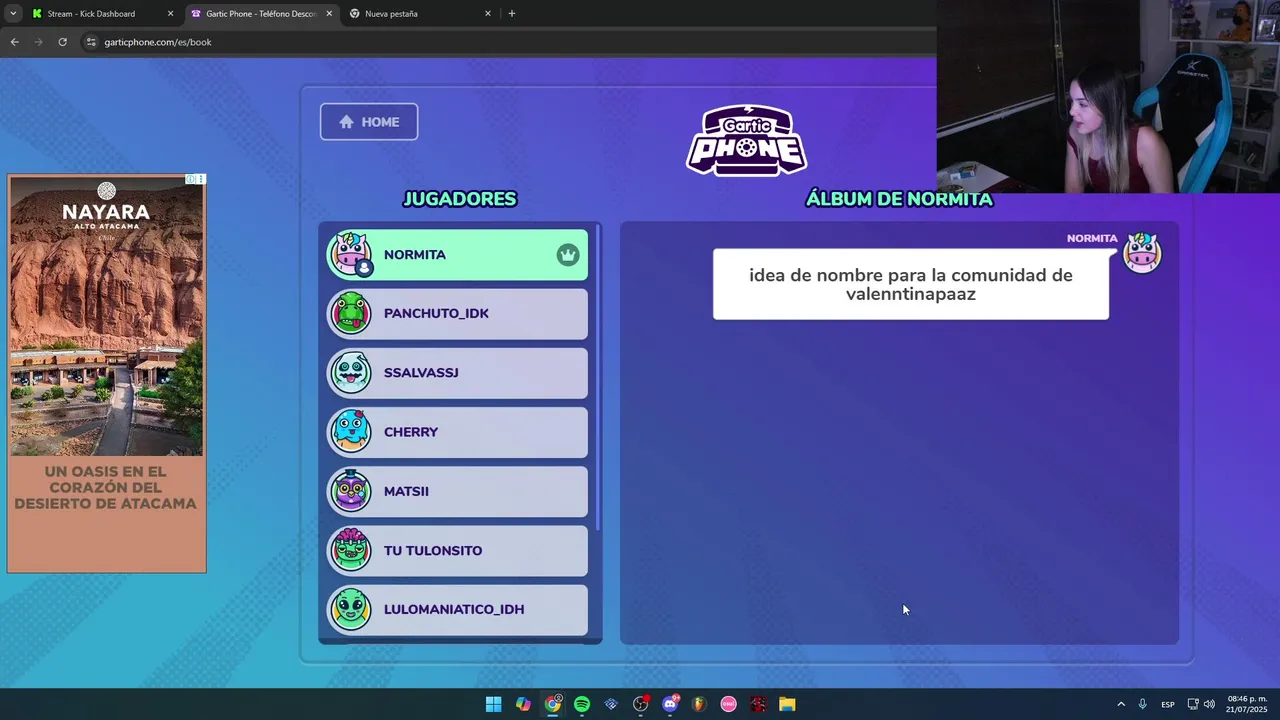Select player LULOMANIATICO_IDH

pyautogui.click(x=458, y=610)
